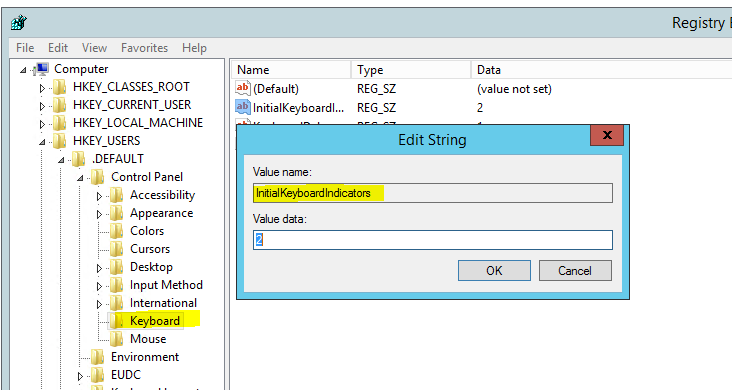Click the Keyboard folder icon

[x=116, y=321]
